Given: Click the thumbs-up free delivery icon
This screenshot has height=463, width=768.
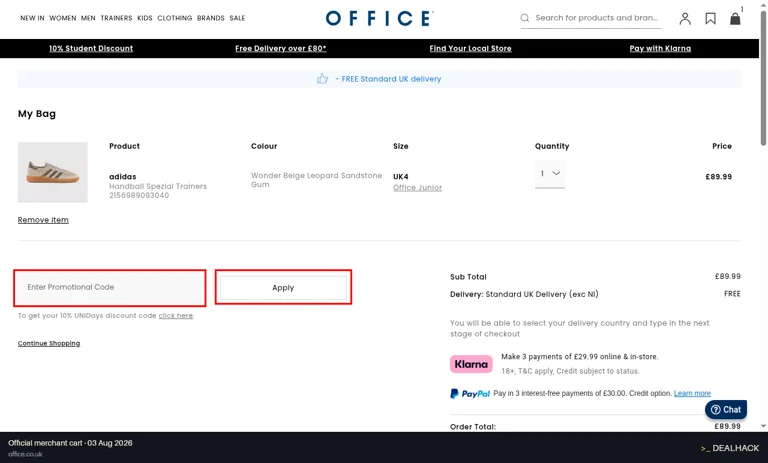Looking at the screenshot, I should point(322,79).
